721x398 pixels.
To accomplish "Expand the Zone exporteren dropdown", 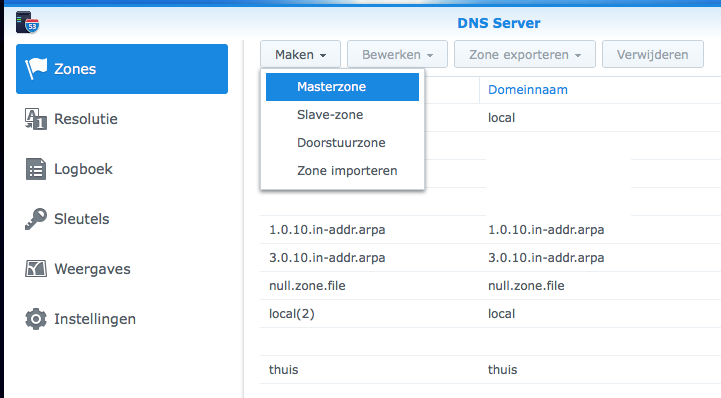I will [x=525, y=55].
